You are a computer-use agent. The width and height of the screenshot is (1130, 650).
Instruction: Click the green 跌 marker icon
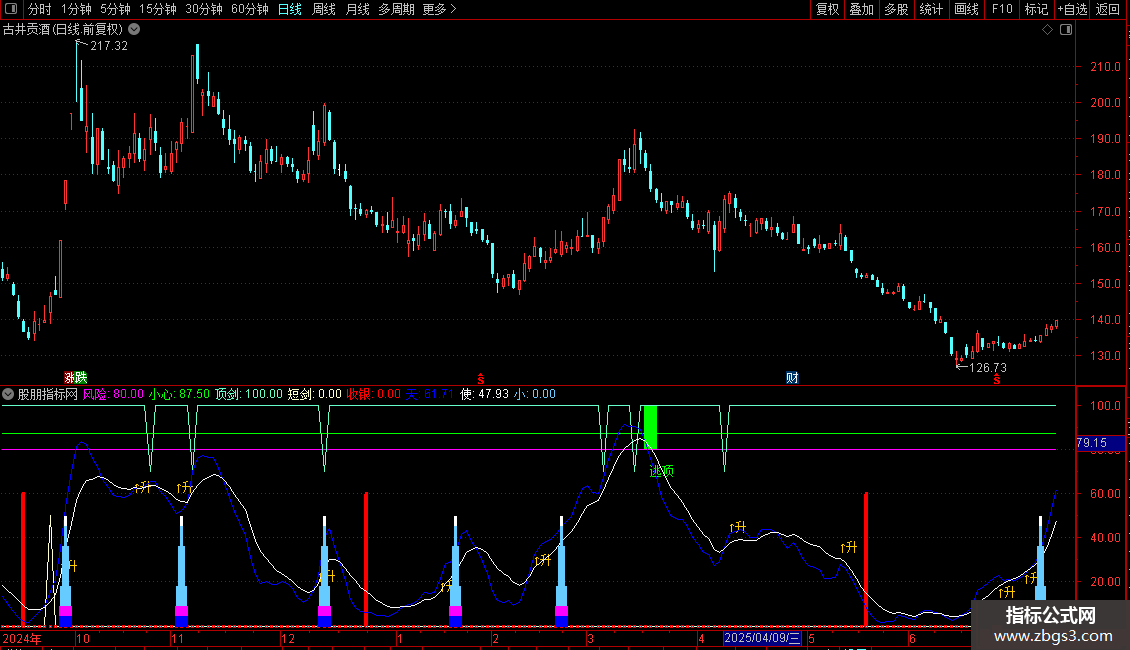[x=81, y=378]
